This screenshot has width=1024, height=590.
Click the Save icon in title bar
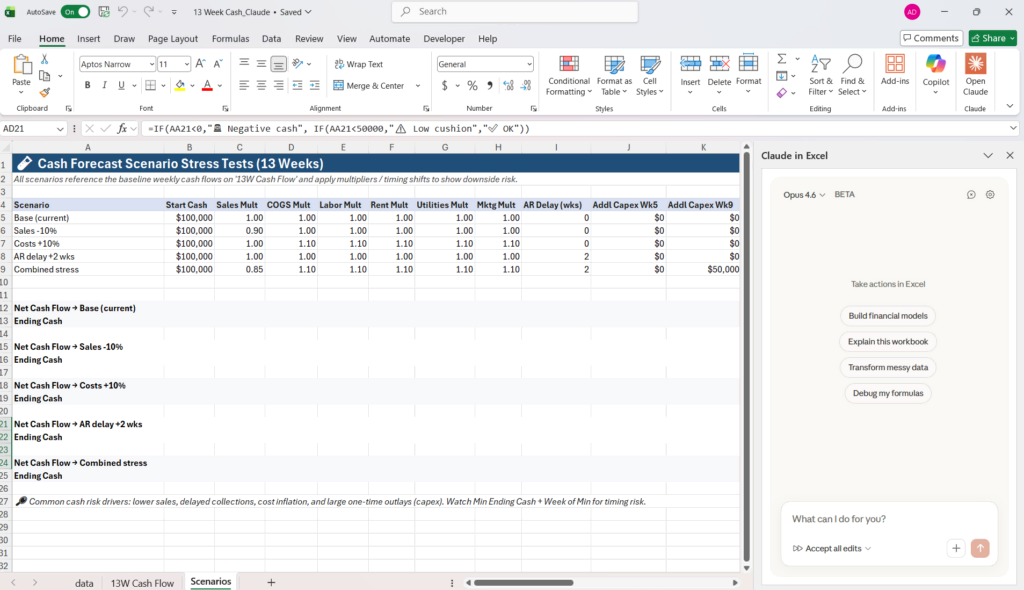click(x=104, y=12)
